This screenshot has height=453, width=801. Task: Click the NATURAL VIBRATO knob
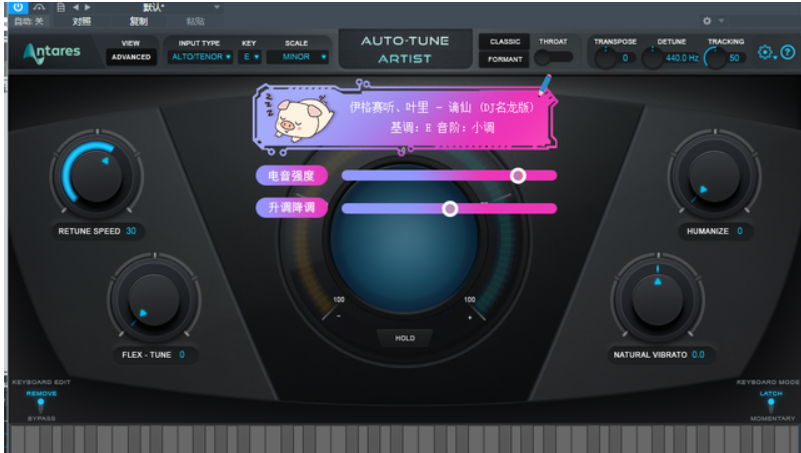coord(658,299)
